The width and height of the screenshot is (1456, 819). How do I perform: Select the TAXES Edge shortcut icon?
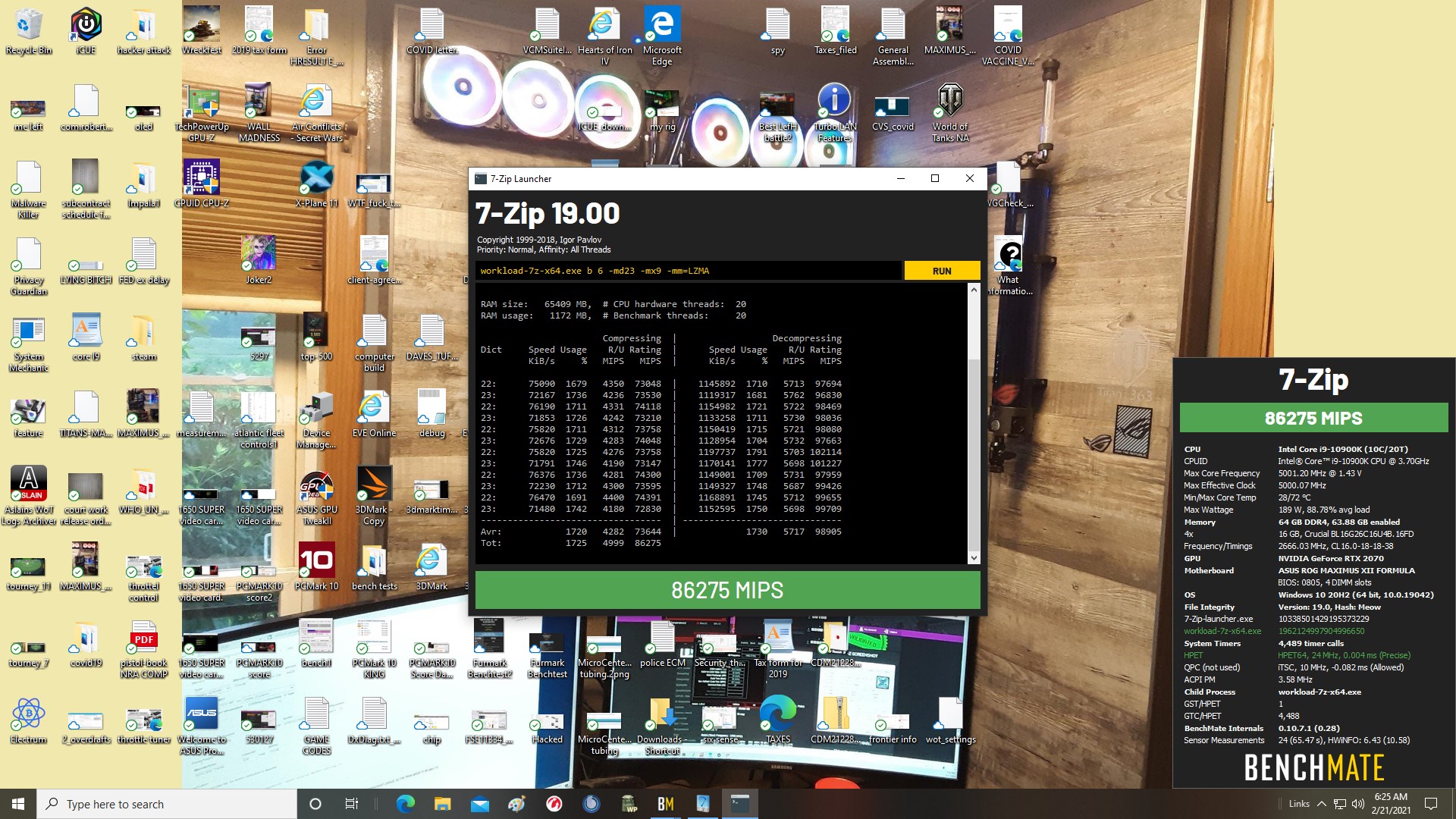pos(778,720)
